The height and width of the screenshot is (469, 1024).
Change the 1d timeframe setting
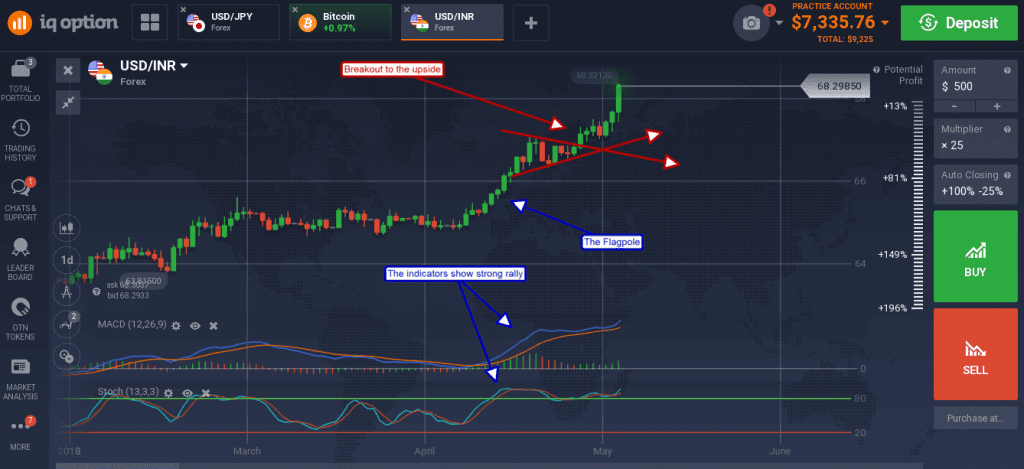67,259
